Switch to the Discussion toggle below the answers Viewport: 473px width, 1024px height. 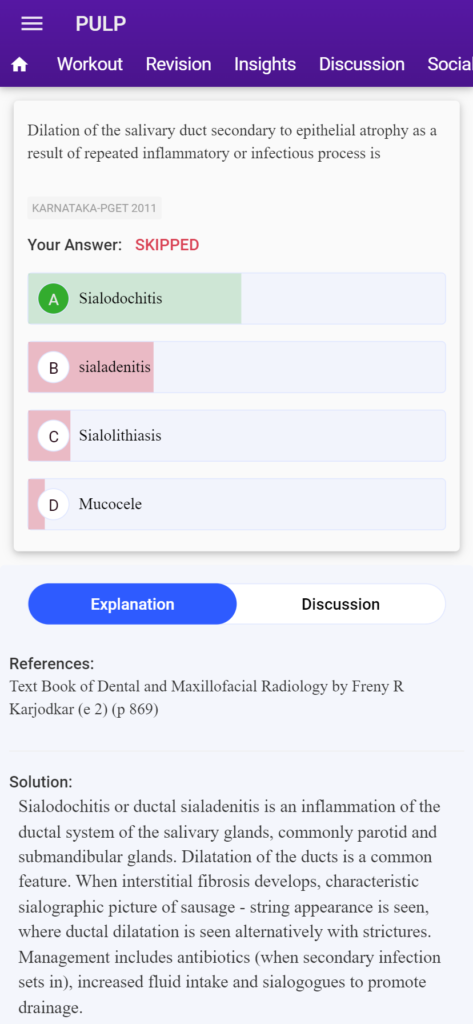coord(340,604)
